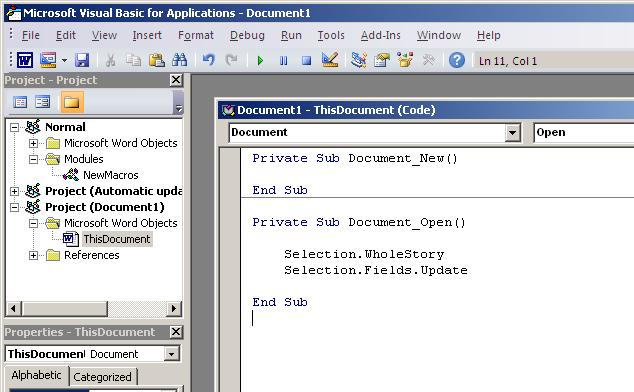Open the Insert object dropdown arrow
The image size is (634, 392).
64,60
